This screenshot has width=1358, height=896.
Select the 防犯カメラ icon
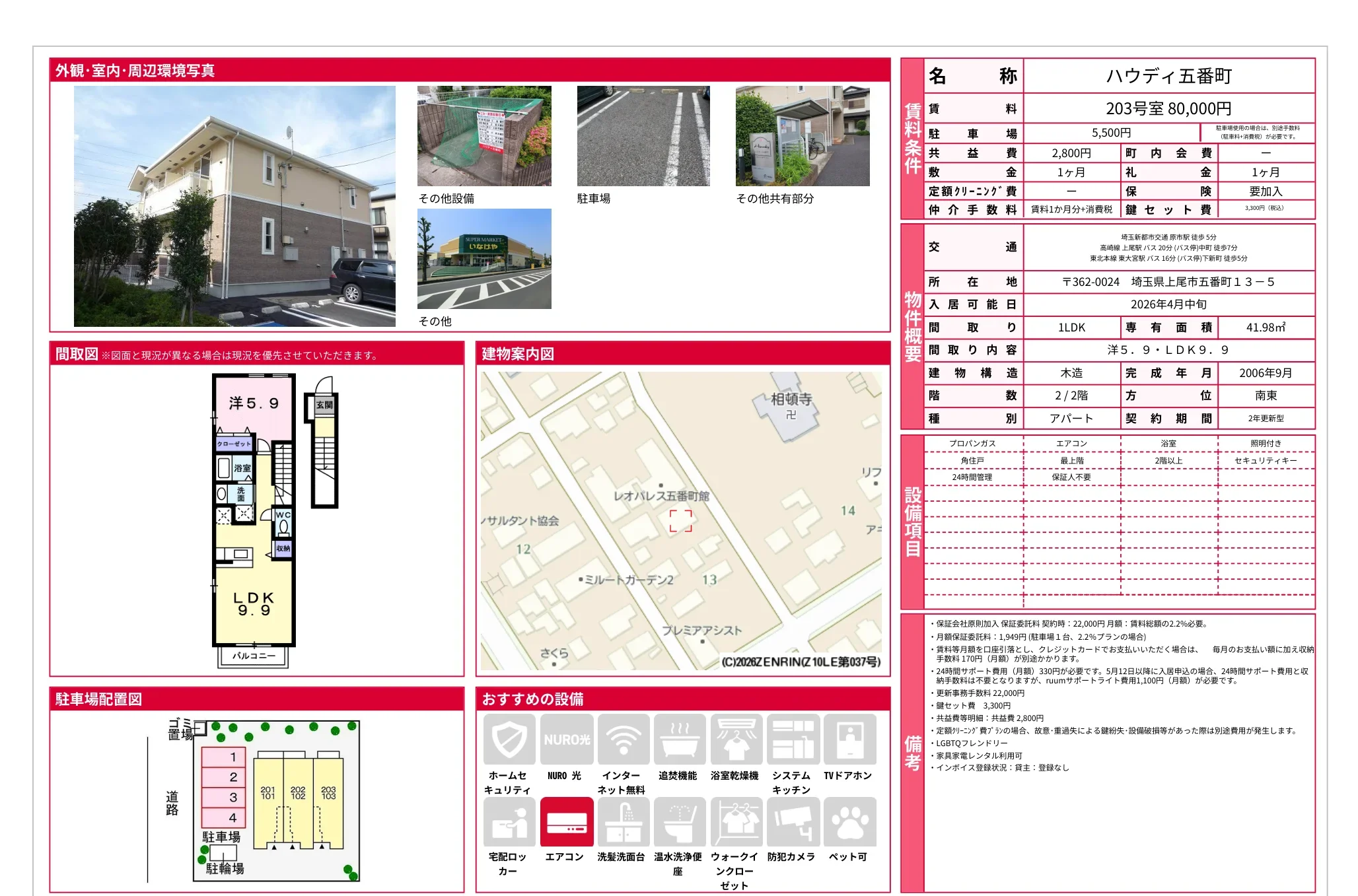click(x=793, y=822)
